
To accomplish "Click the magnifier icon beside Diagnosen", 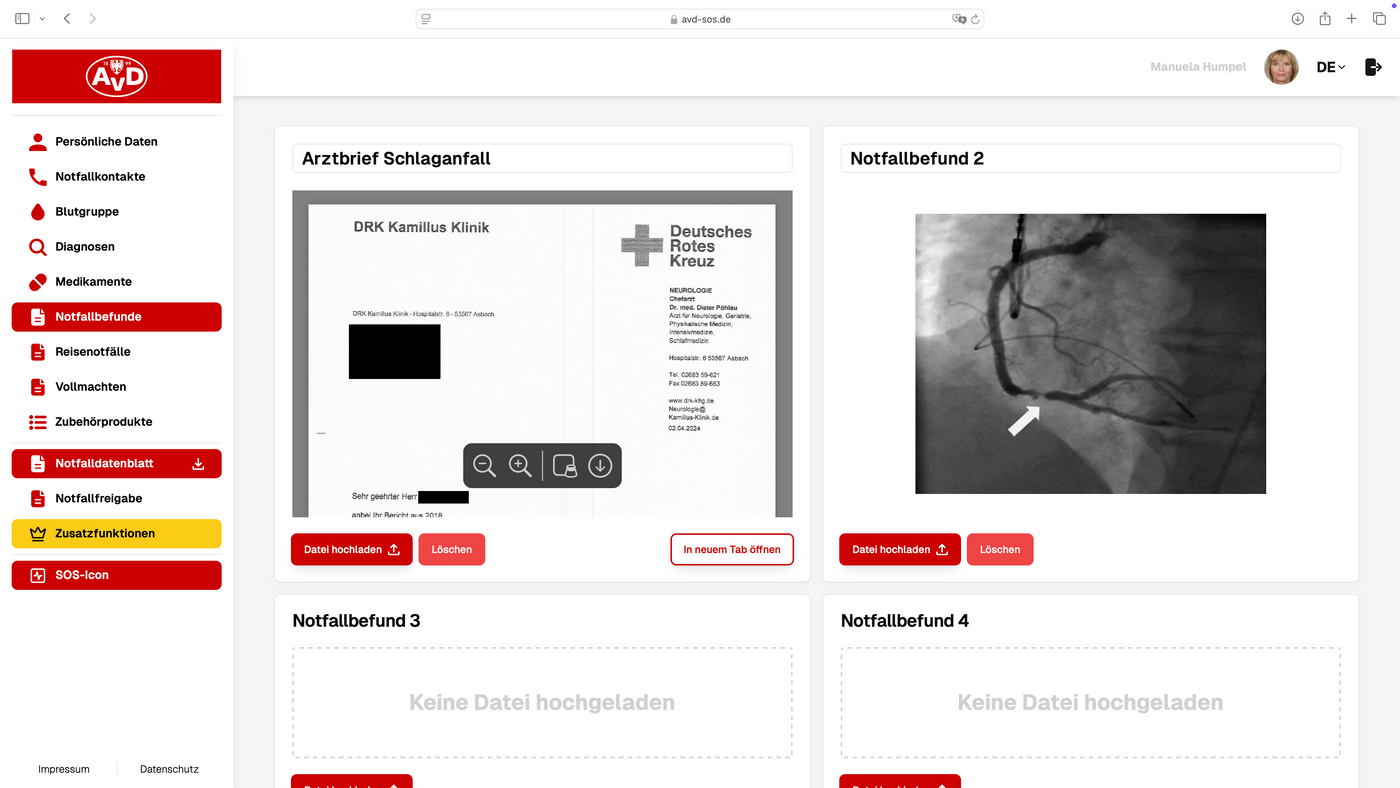I will [38, 247].
